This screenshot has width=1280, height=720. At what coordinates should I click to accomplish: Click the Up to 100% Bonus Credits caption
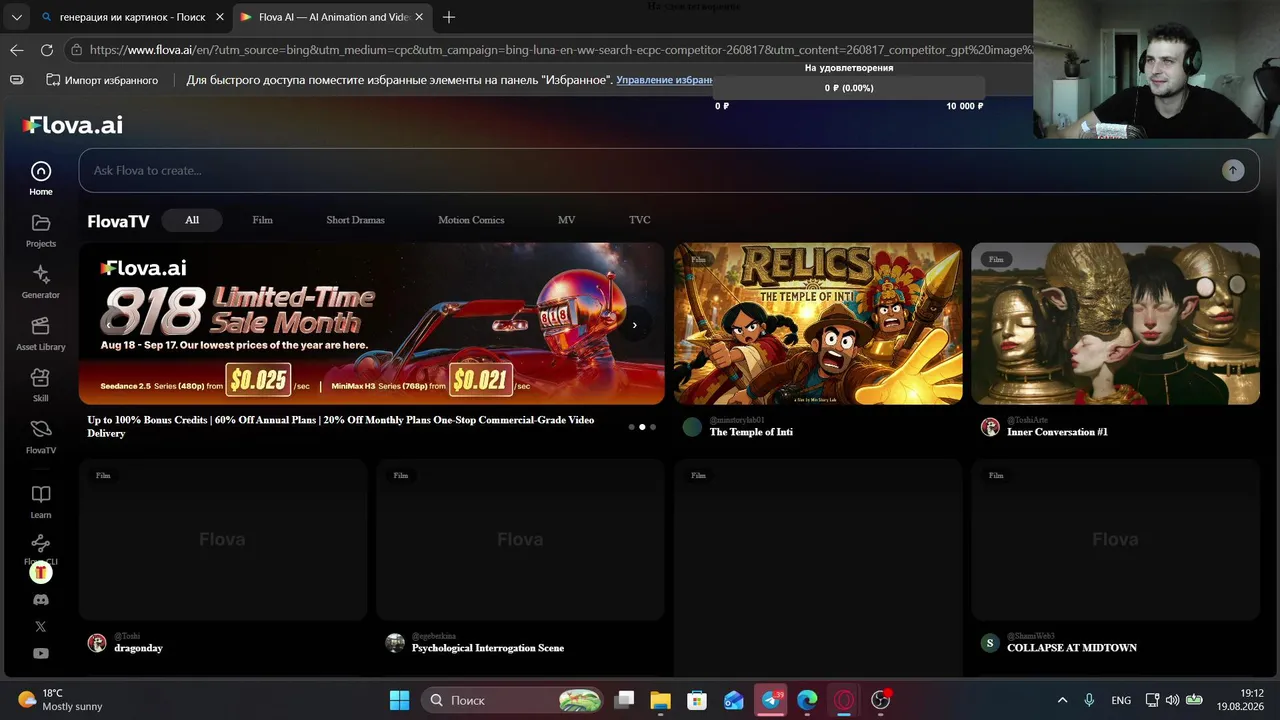341,427
